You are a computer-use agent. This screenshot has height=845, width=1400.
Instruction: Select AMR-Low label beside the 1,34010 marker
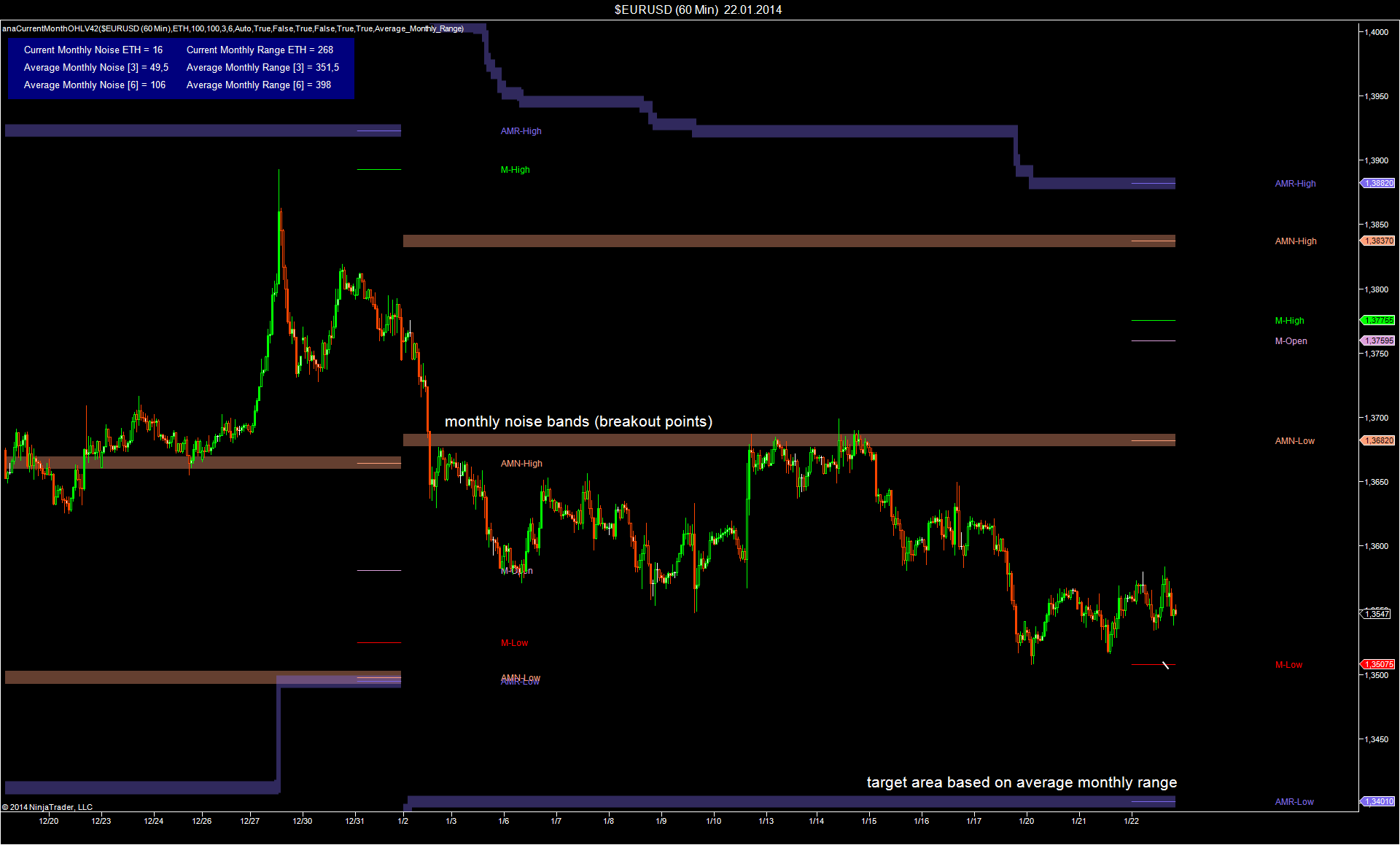tap(1294, 802)
